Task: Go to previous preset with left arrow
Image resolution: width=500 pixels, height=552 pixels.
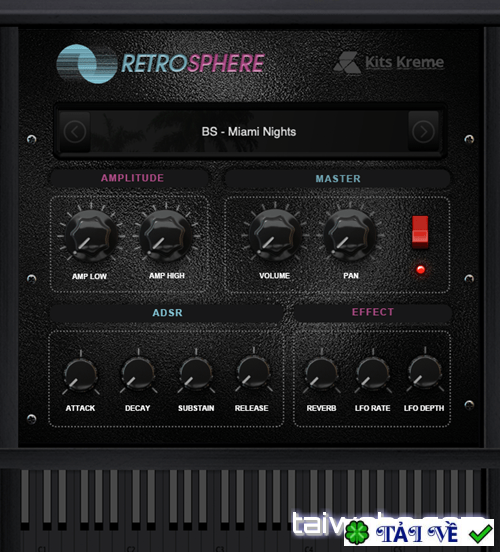Action: pyautogui.click(x=75, y=132)
